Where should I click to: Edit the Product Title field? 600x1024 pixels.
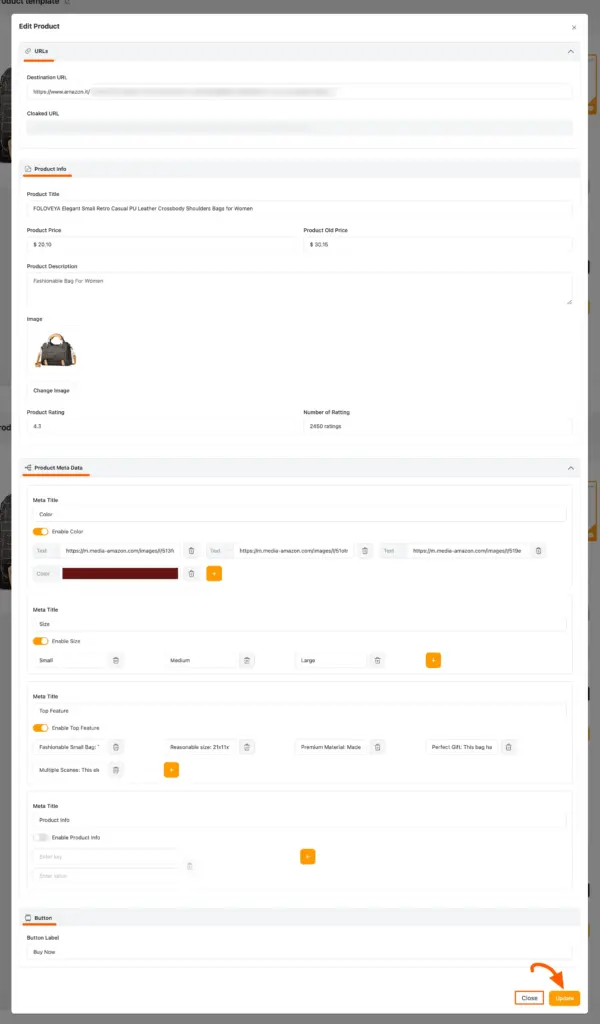(300, 208)
